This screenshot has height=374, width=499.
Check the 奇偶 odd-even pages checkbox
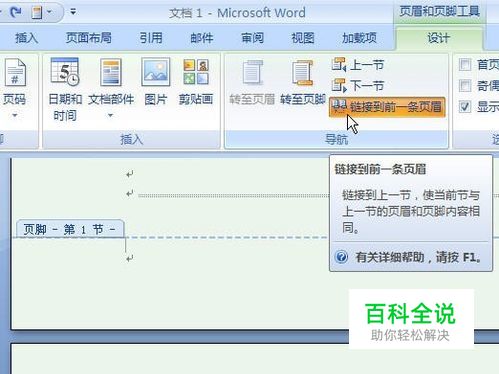point(465,86)
